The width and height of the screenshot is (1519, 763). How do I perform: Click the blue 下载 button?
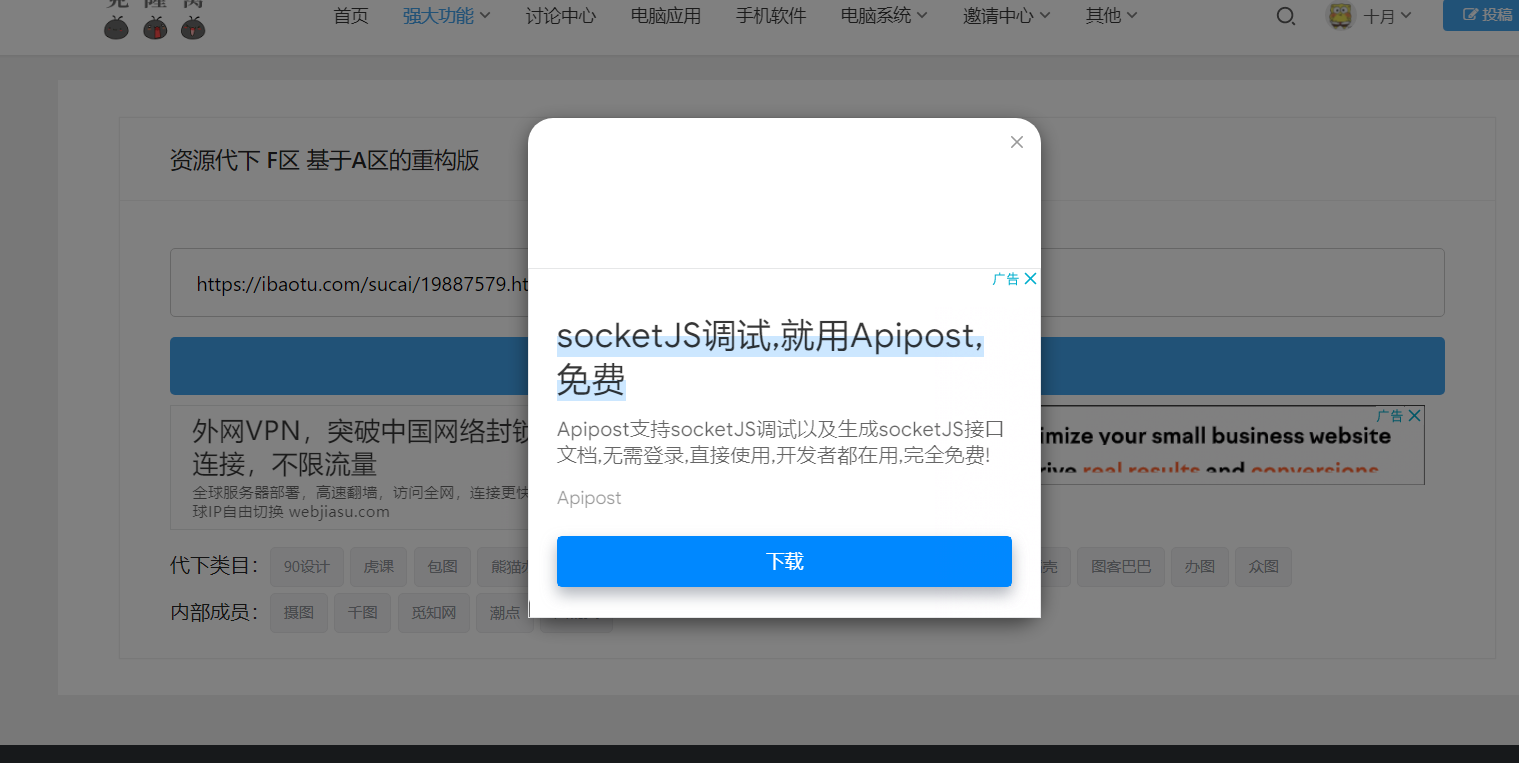pyautogui.click(x=784, y=561)
